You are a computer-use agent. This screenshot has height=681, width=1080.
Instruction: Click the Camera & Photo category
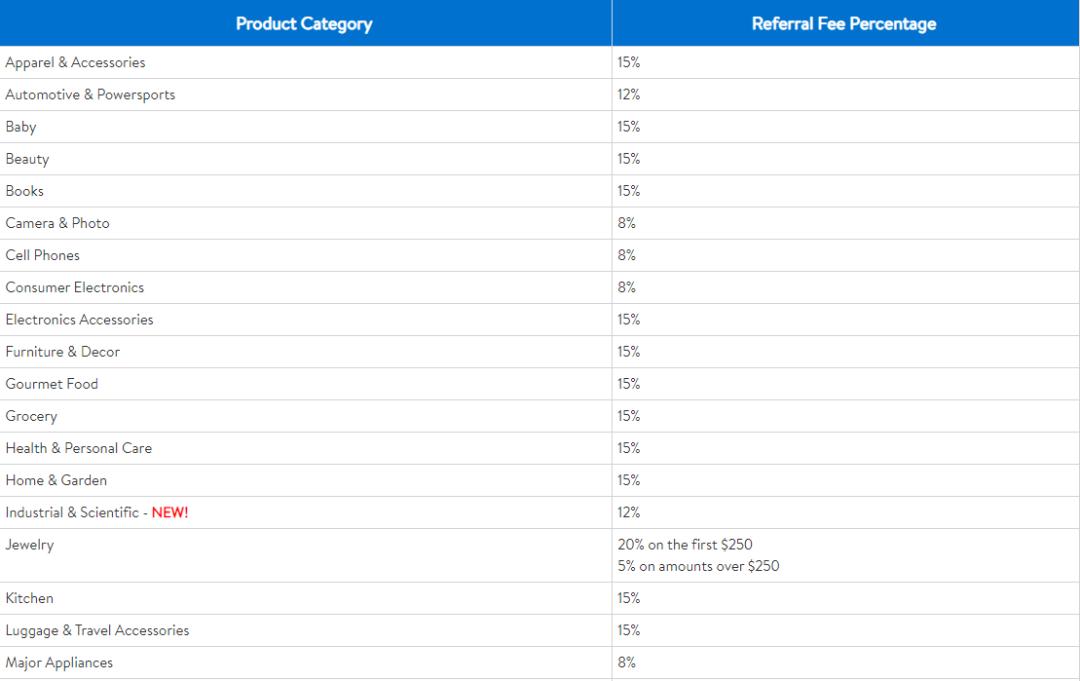[x=57, y=223]
